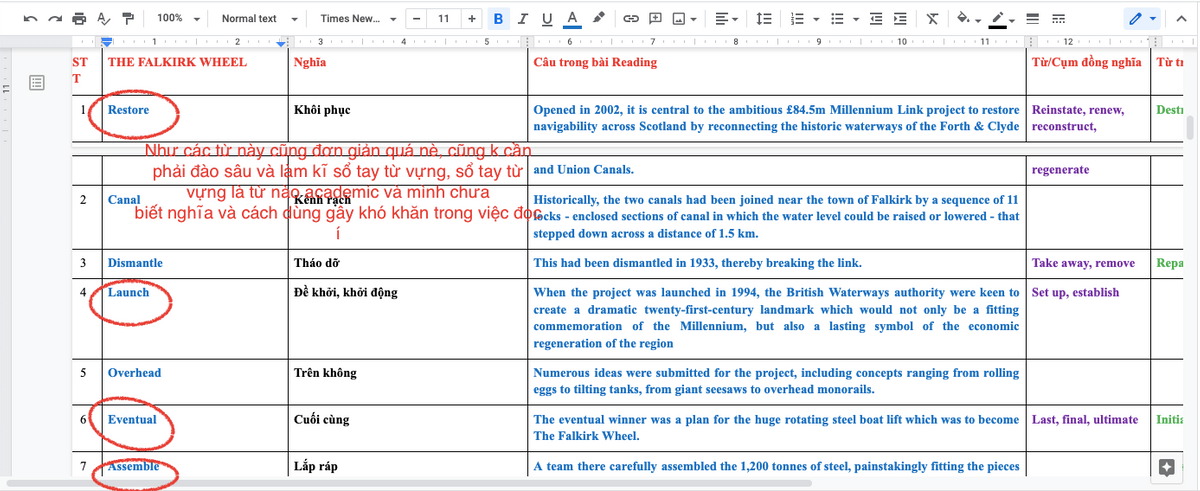The image size is (1200, 491).
Task: Click the Câu trong bài Reading header
Action: click(595, 62)
